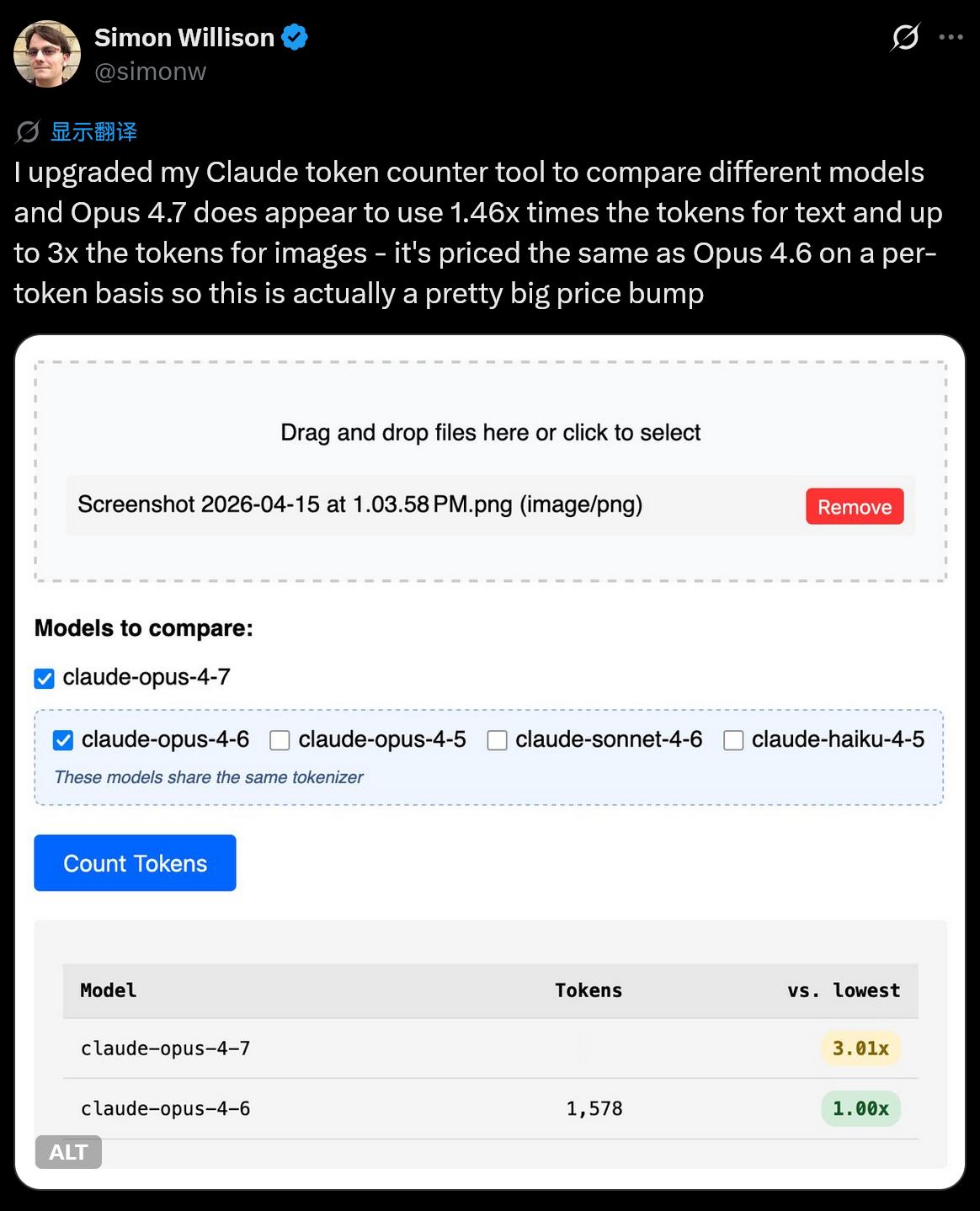Click the blue verified badge
980x1211 pixels.
tap(295, 38)
